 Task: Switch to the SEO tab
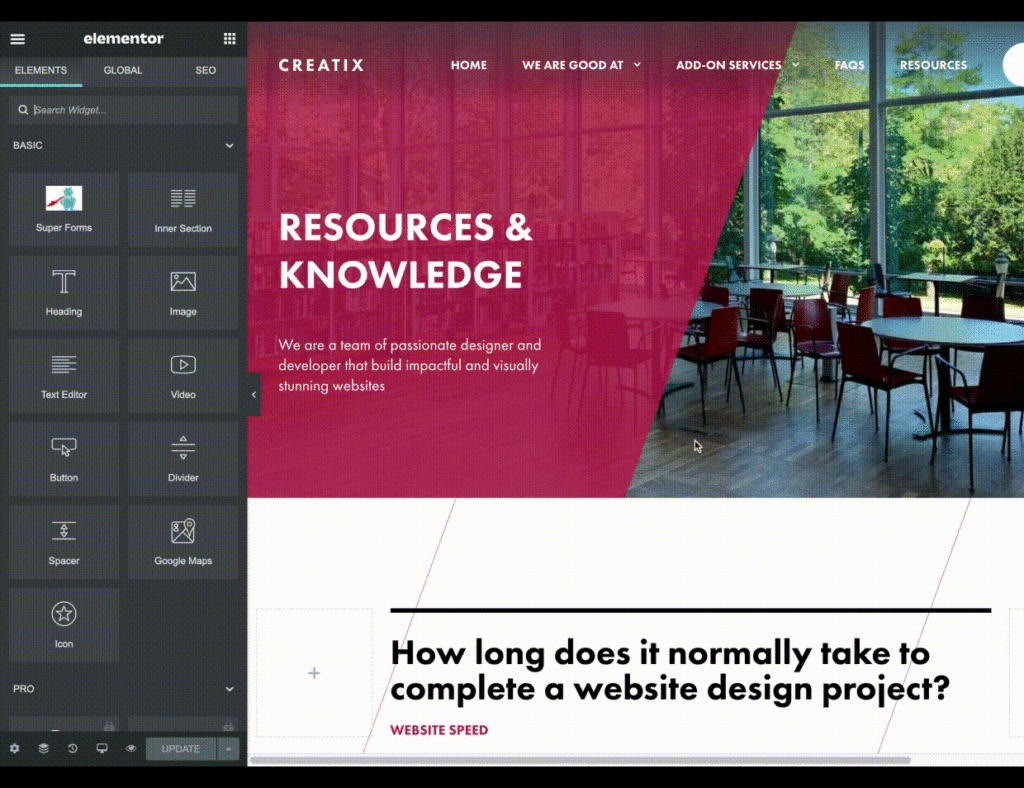click(x=206, y=71)
